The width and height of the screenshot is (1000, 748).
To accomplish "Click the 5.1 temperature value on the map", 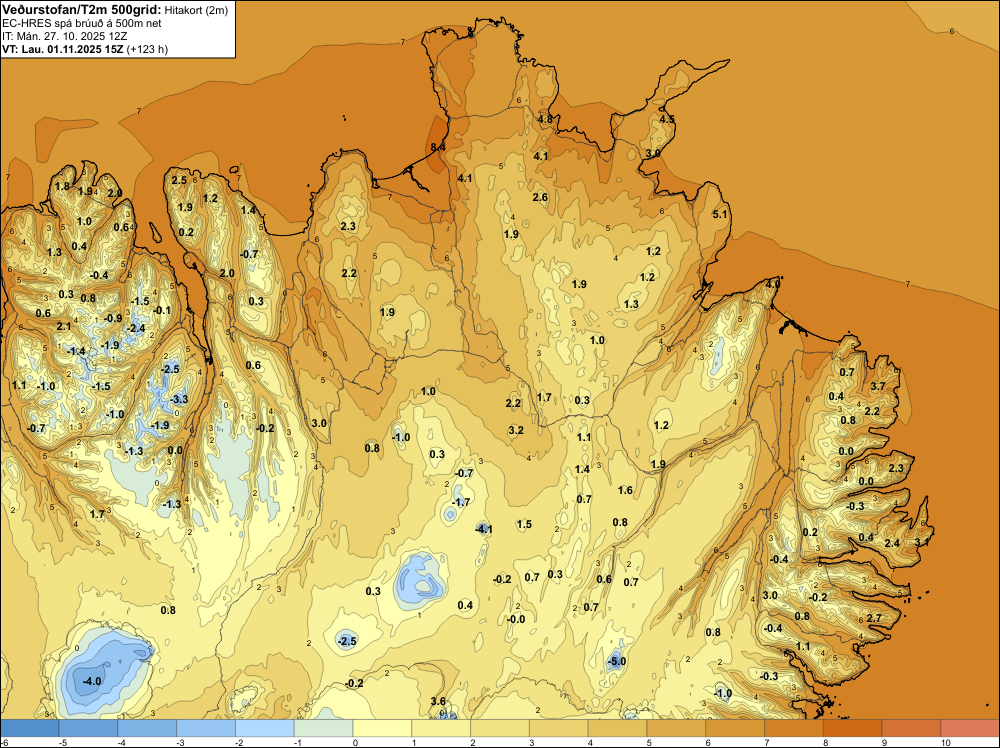I will pyautogui.click(x=719, y=214).
